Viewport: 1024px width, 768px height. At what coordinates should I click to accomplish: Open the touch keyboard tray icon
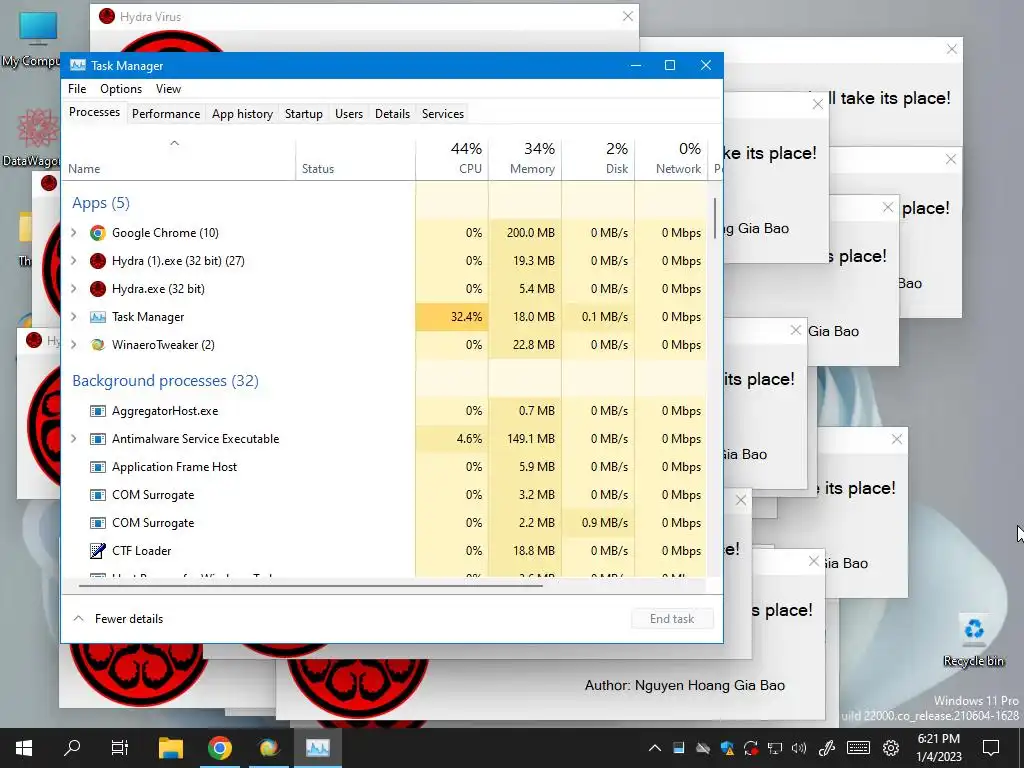[x=858, y=748]
